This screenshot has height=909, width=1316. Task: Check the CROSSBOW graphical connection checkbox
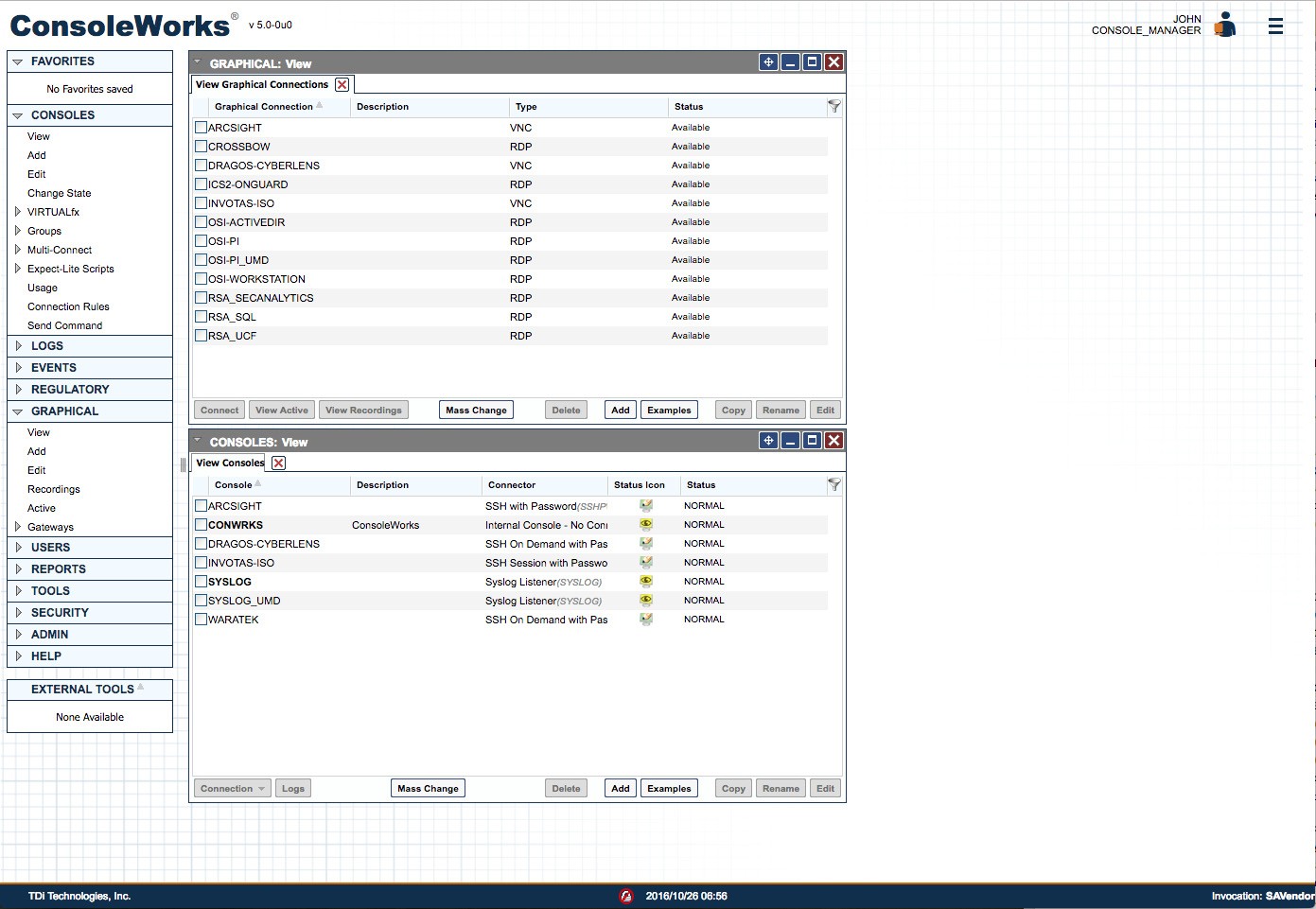[x=201, y=146]
